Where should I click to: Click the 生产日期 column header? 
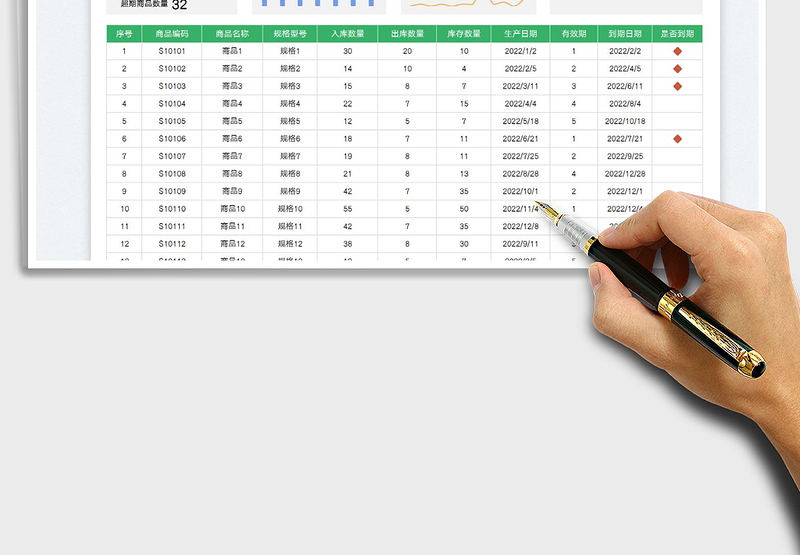521,33
